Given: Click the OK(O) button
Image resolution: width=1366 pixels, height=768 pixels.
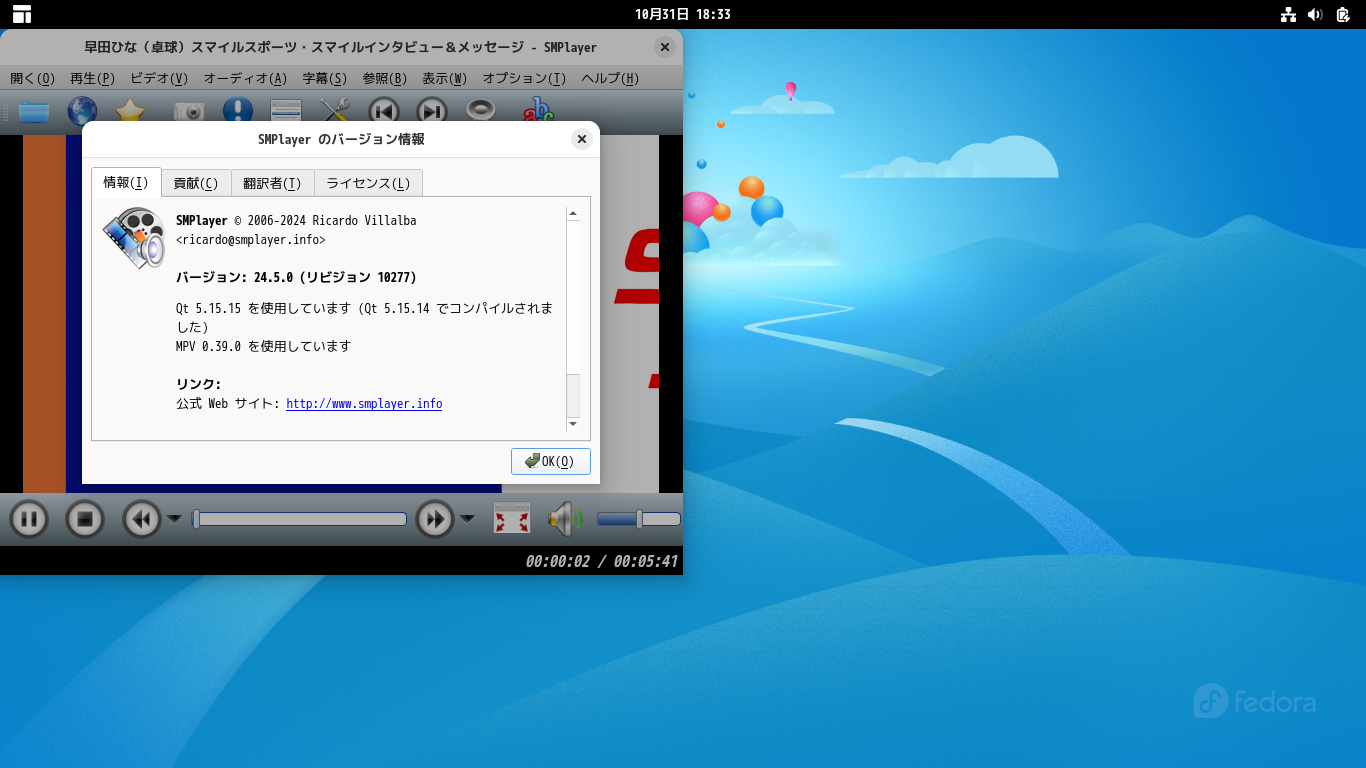Looking at the screenshot, I should (551, 461).
